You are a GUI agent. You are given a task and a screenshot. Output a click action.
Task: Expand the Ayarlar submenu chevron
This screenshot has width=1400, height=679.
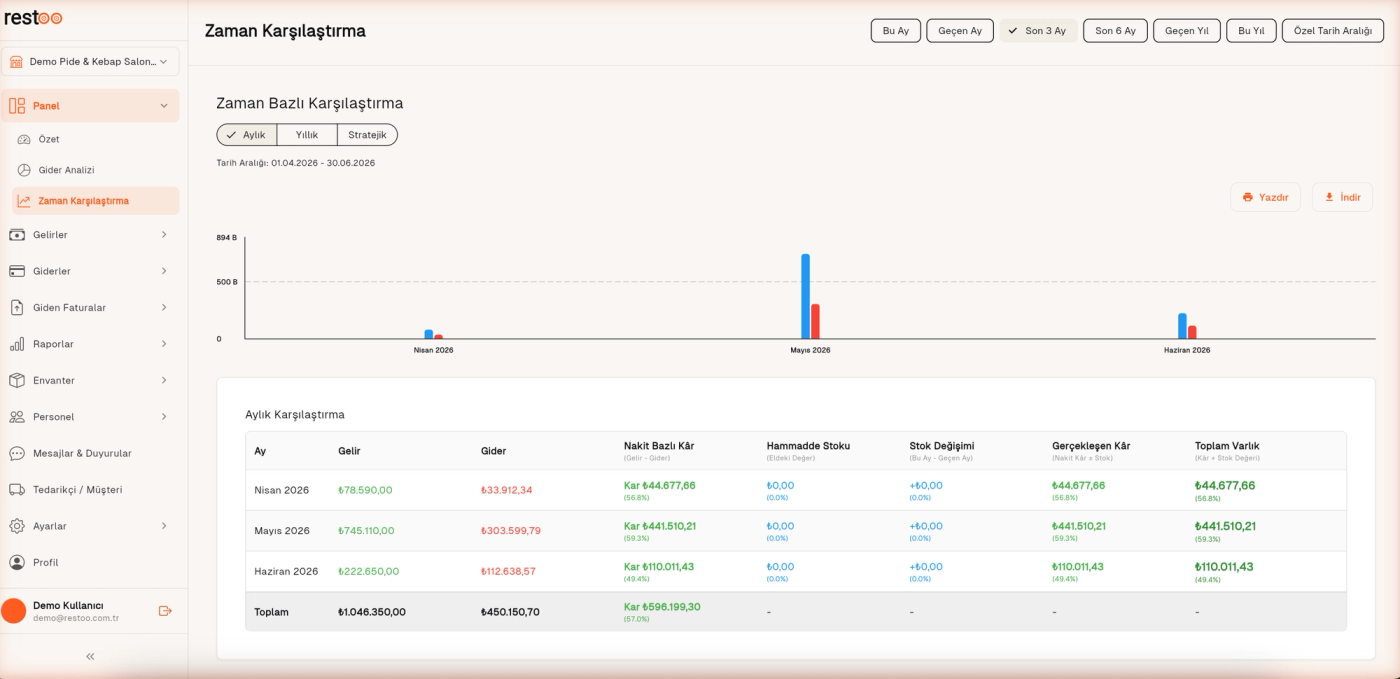[x=164, y=526]
